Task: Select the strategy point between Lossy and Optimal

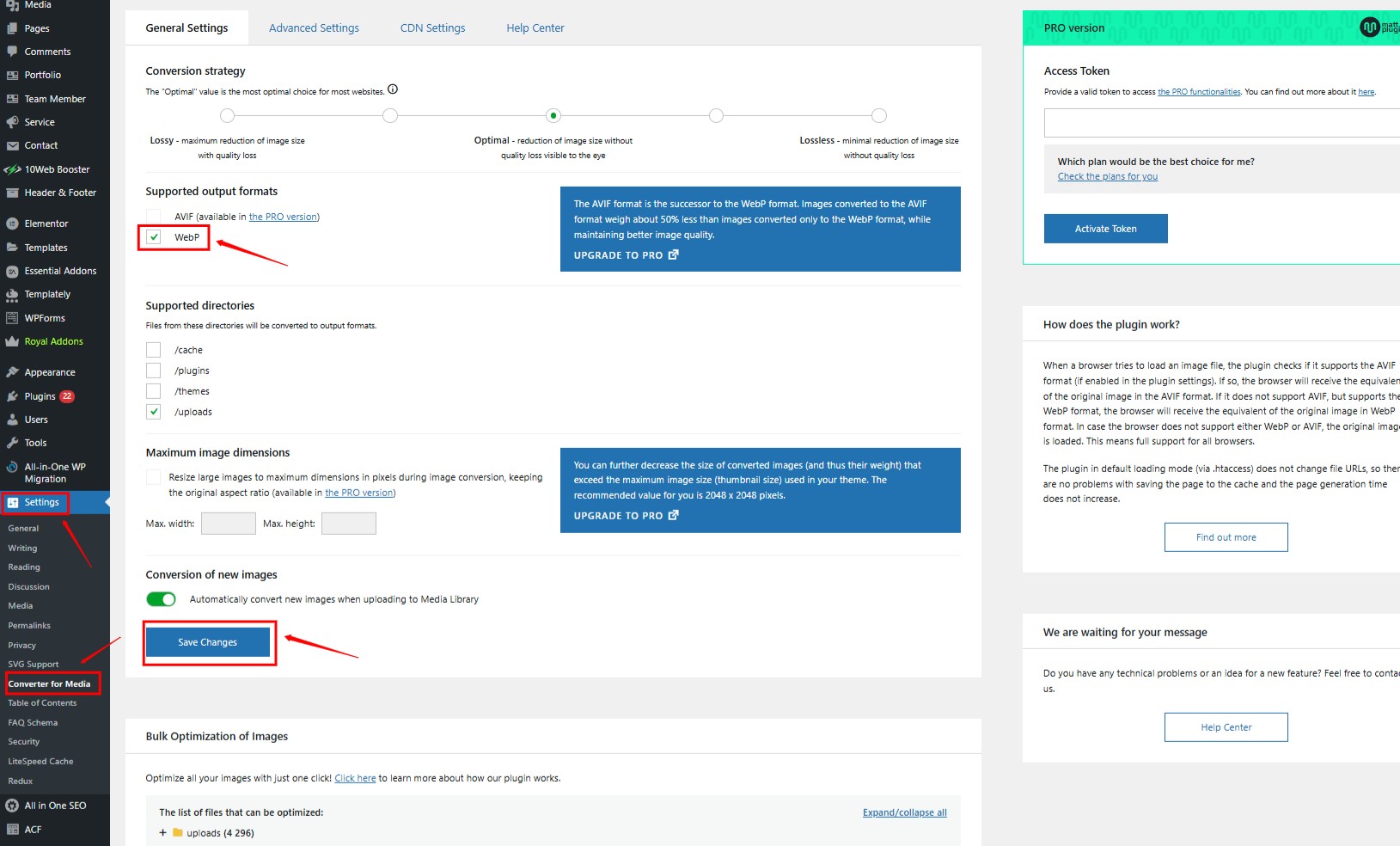Action: 390,115
